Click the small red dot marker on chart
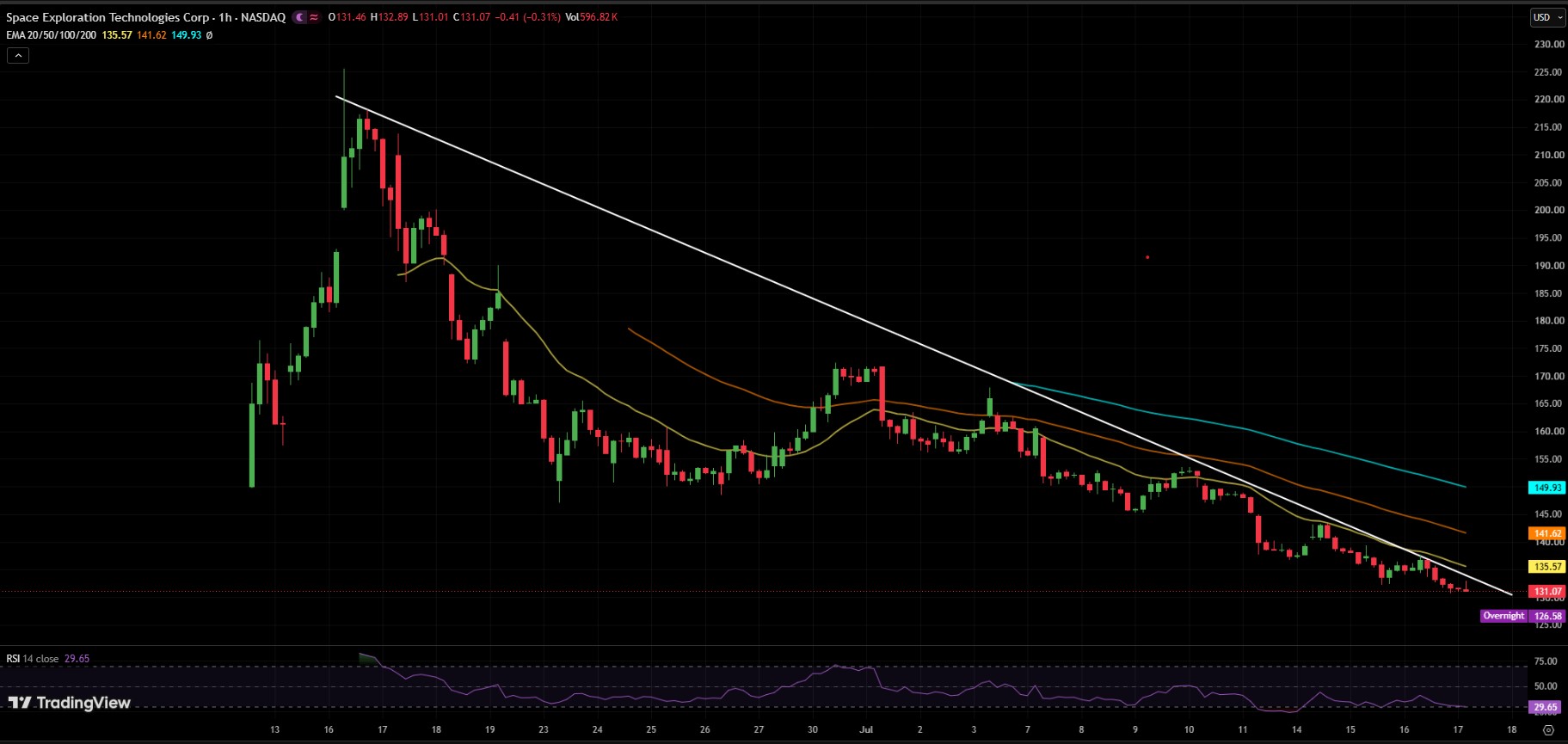The image size is (1568, 744). coord(1147,257)
